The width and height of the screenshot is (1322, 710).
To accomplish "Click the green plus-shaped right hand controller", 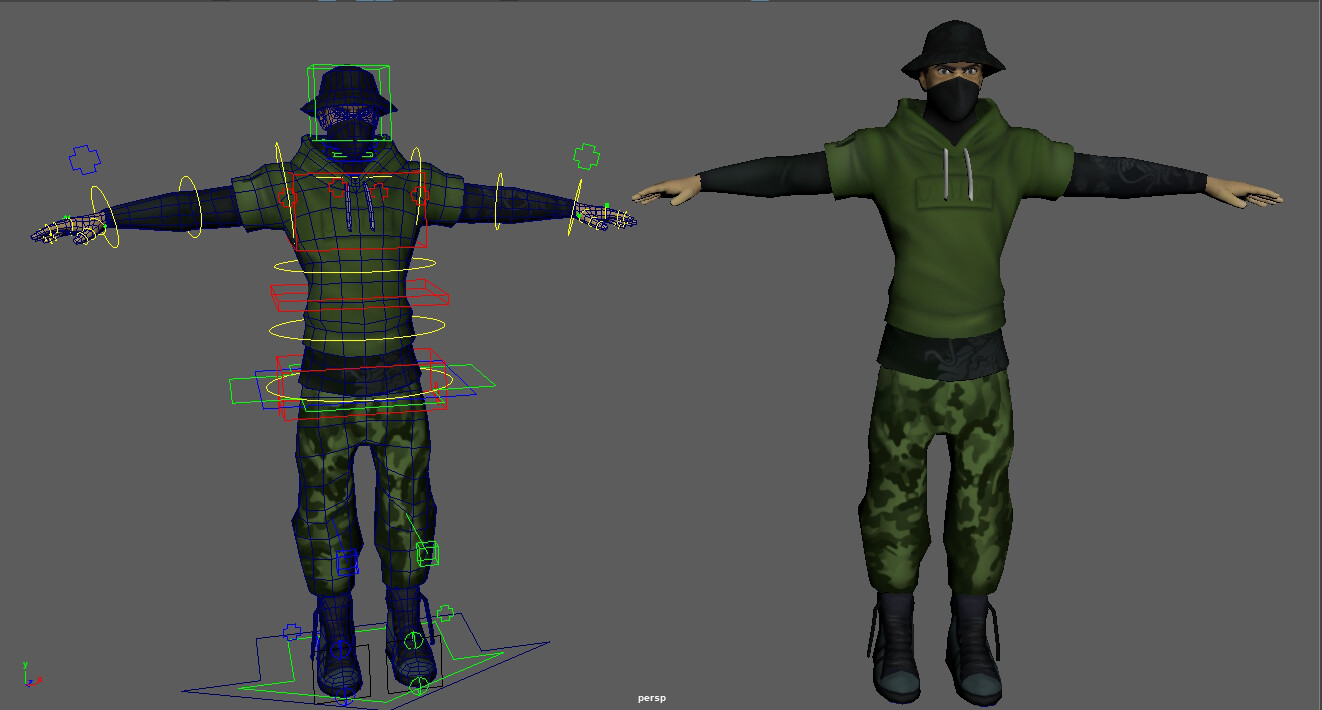I will [x=585, y=156].
